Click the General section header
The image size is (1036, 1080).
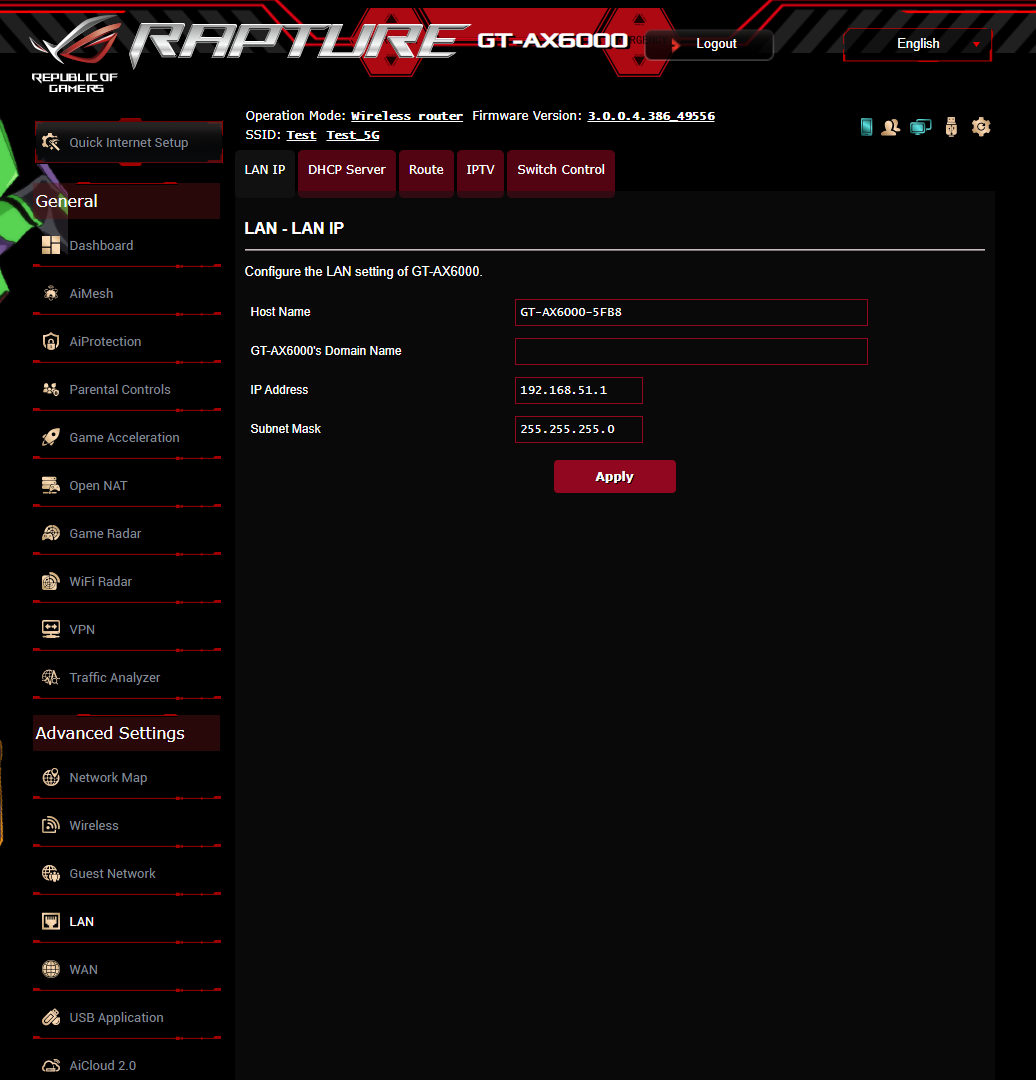point(127,201)
